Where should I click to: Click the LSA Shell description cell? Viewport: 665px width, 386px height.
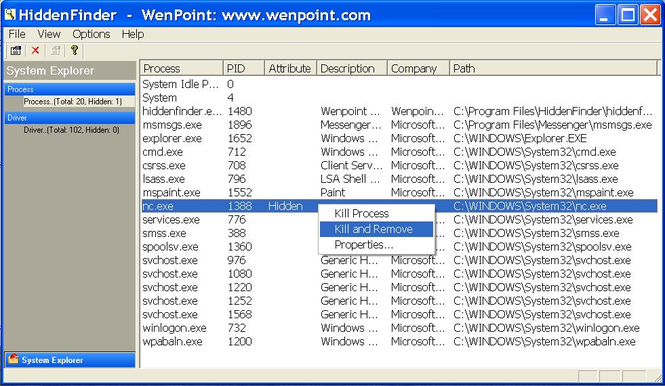tap(350, 179)
